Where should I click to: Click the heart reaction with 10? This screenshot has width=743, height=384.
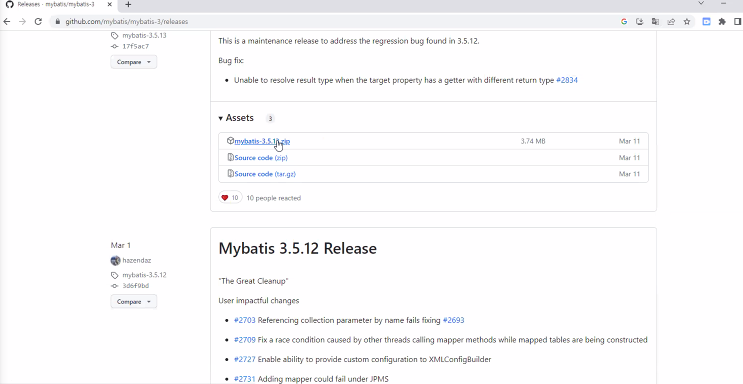point(230,198)
